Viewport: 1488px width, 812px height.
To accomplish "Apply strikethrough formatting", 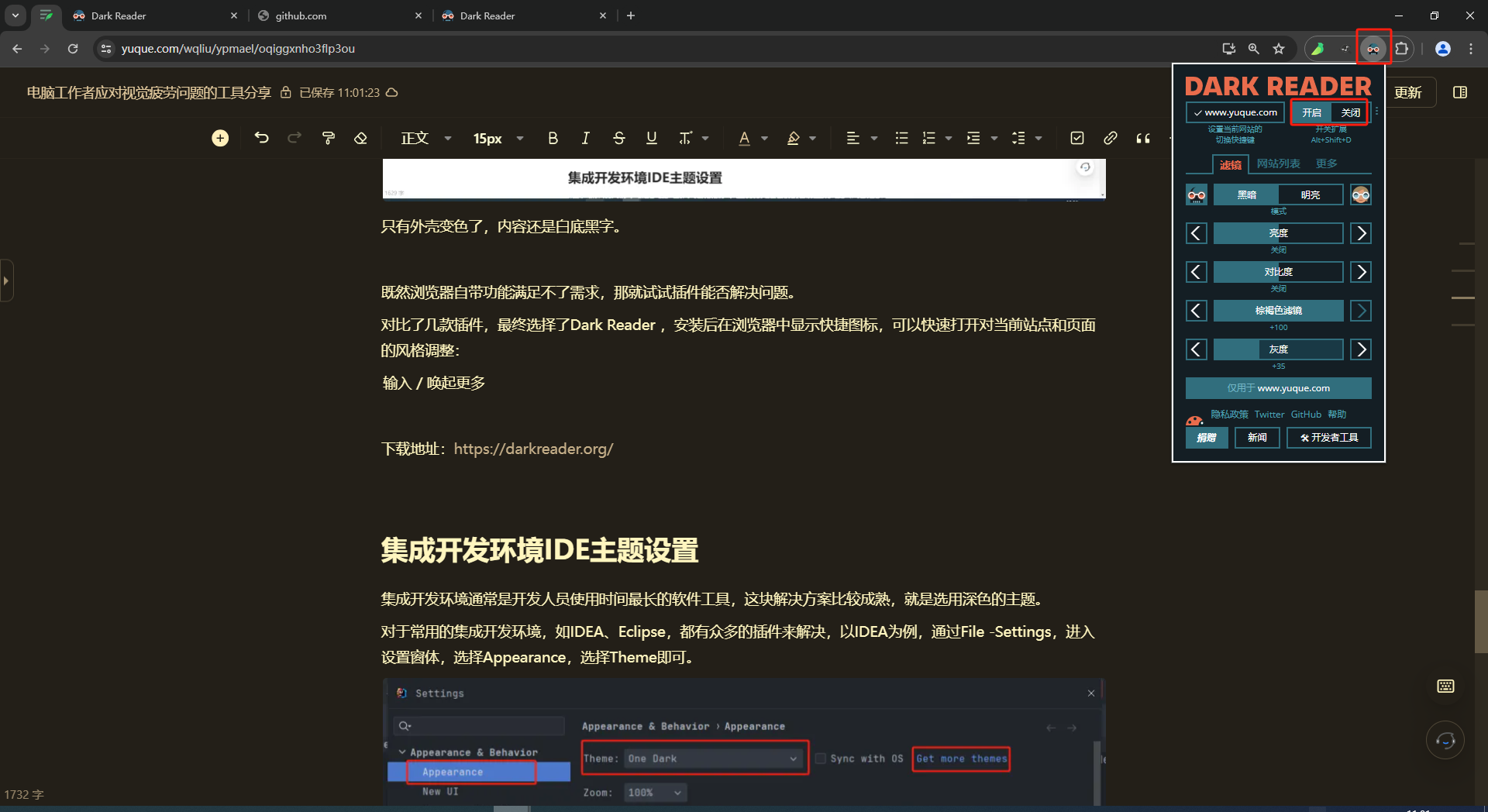I will coord(618,138).
